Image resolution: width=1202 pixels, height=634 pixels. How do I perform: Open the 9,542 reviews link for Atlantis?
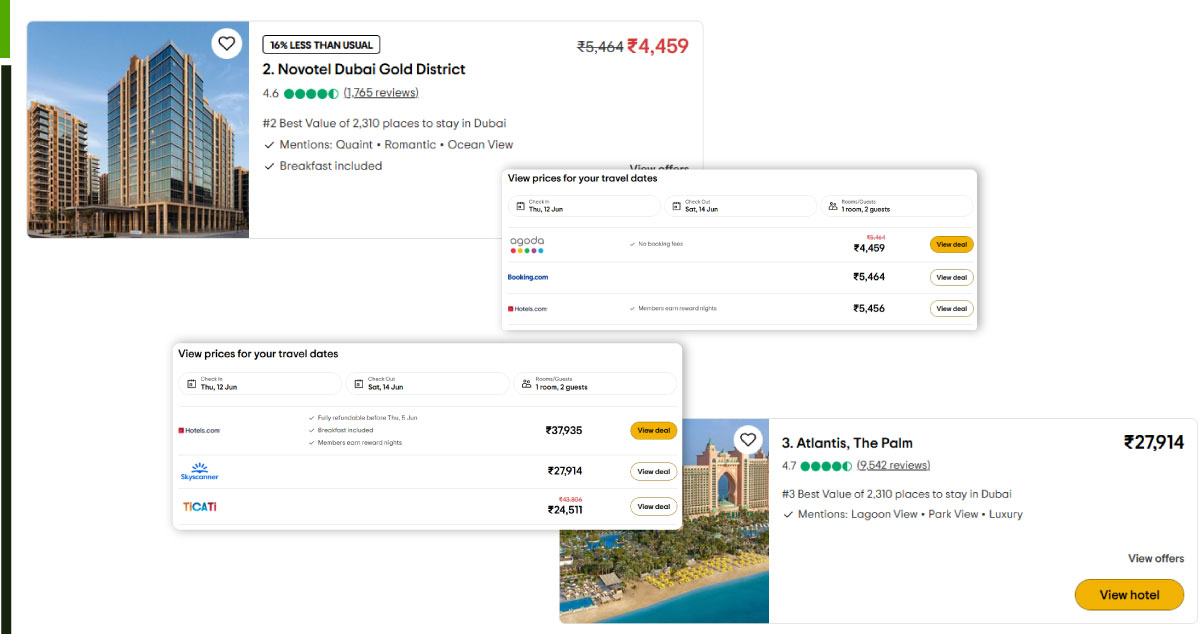pos(892,465)
